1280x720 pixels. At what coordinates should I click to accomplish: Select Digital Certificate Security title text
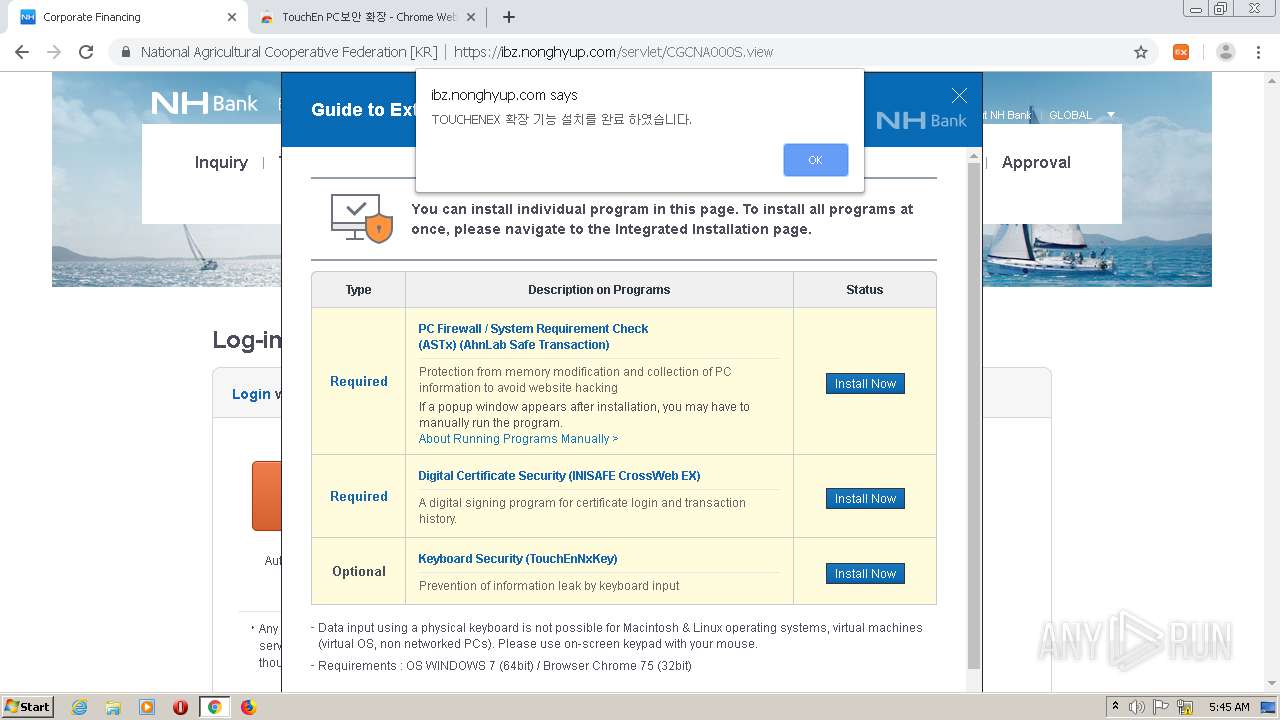(x=559, y=476)
